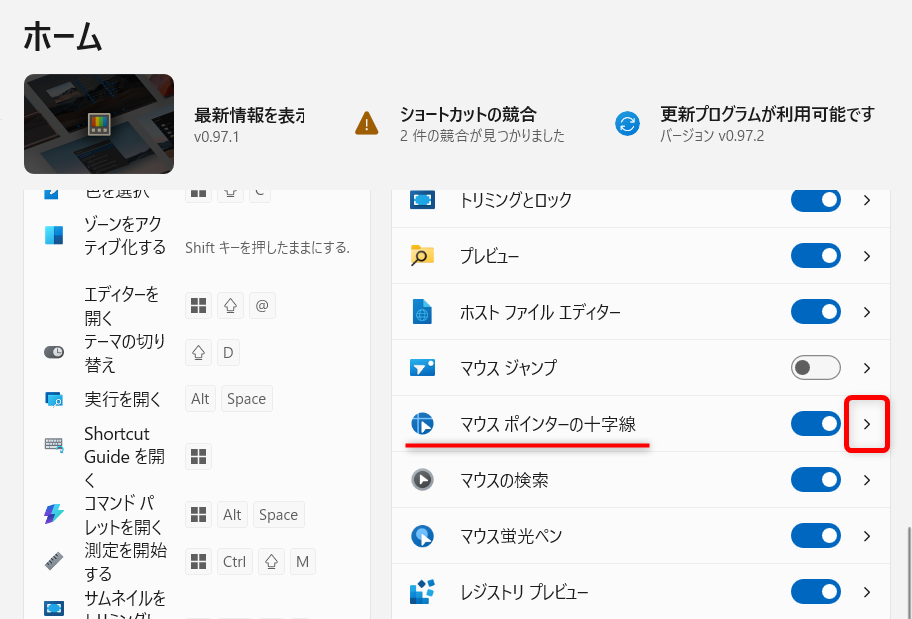The width and height of the screenshot is (912, 619).
Task: Open ホスト ファイル エディター details chevron
Action: (x=866, y=311)
